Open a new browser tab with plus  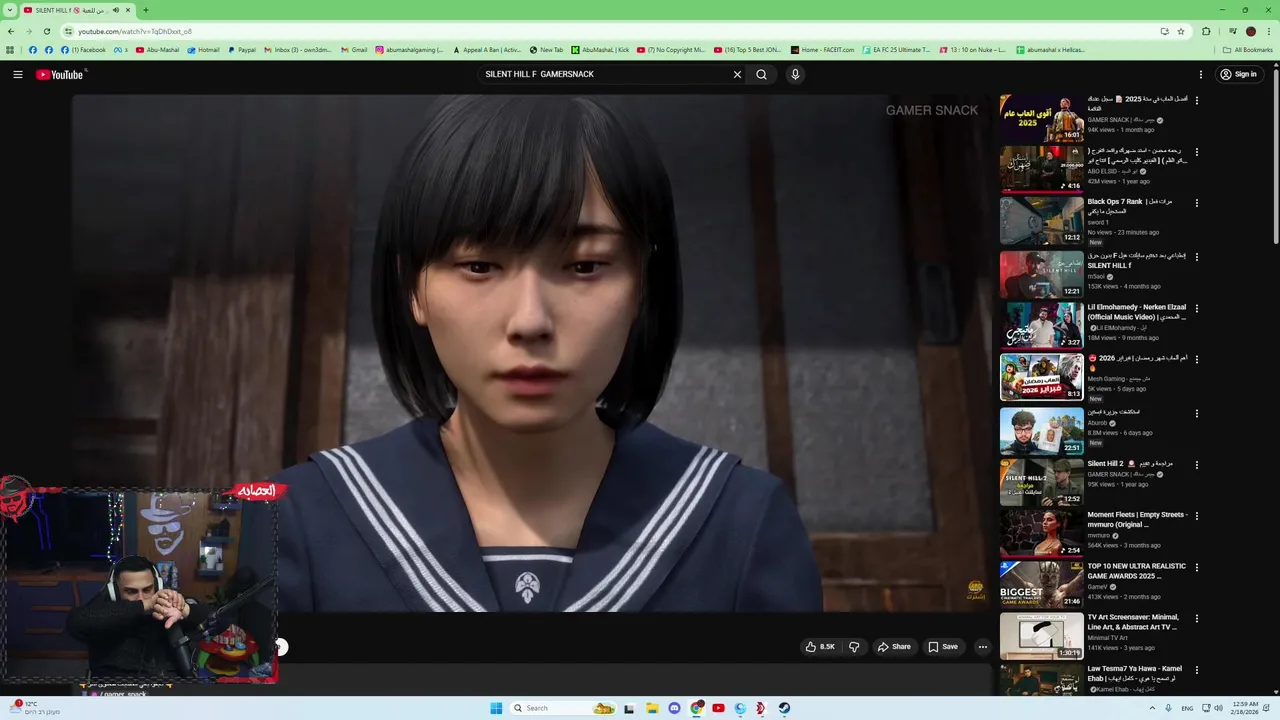click(146, 10)
